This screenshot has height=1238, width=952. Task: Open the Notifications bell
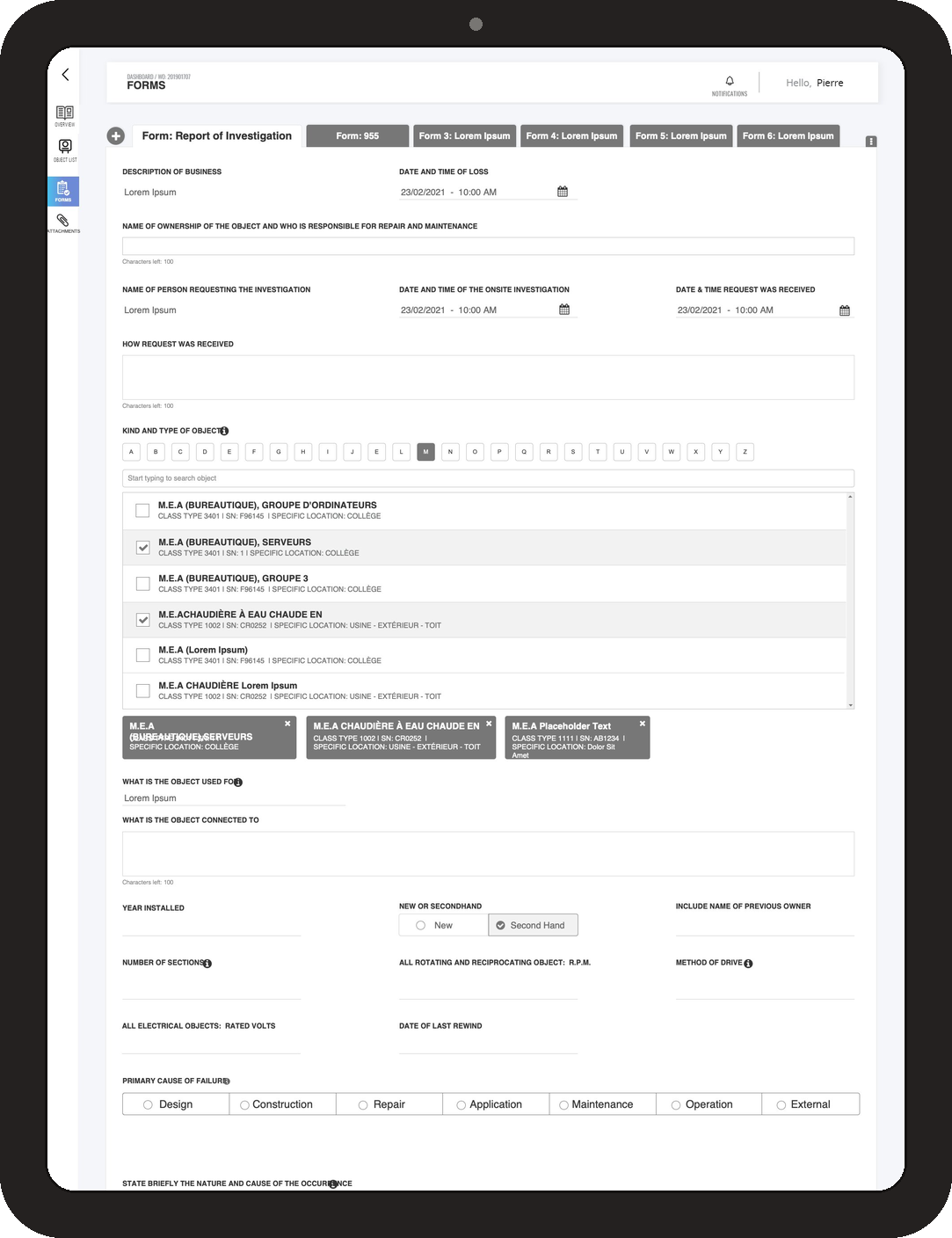pyautogui.click(x=730, y=85)
